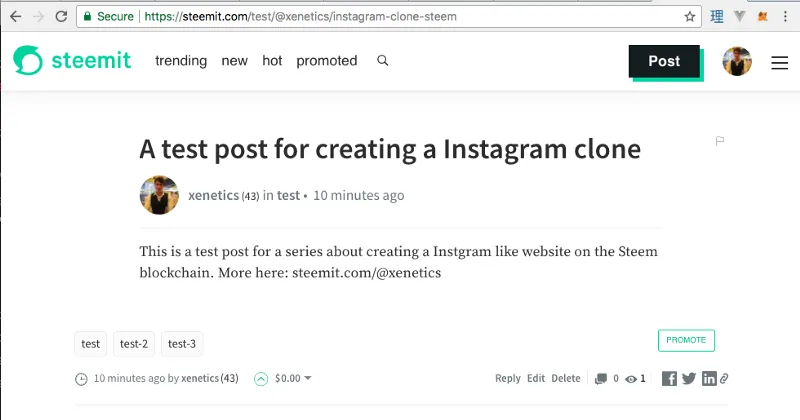Share post on Twitter
This screenshot has width=800, height=420.
(689, 378)
